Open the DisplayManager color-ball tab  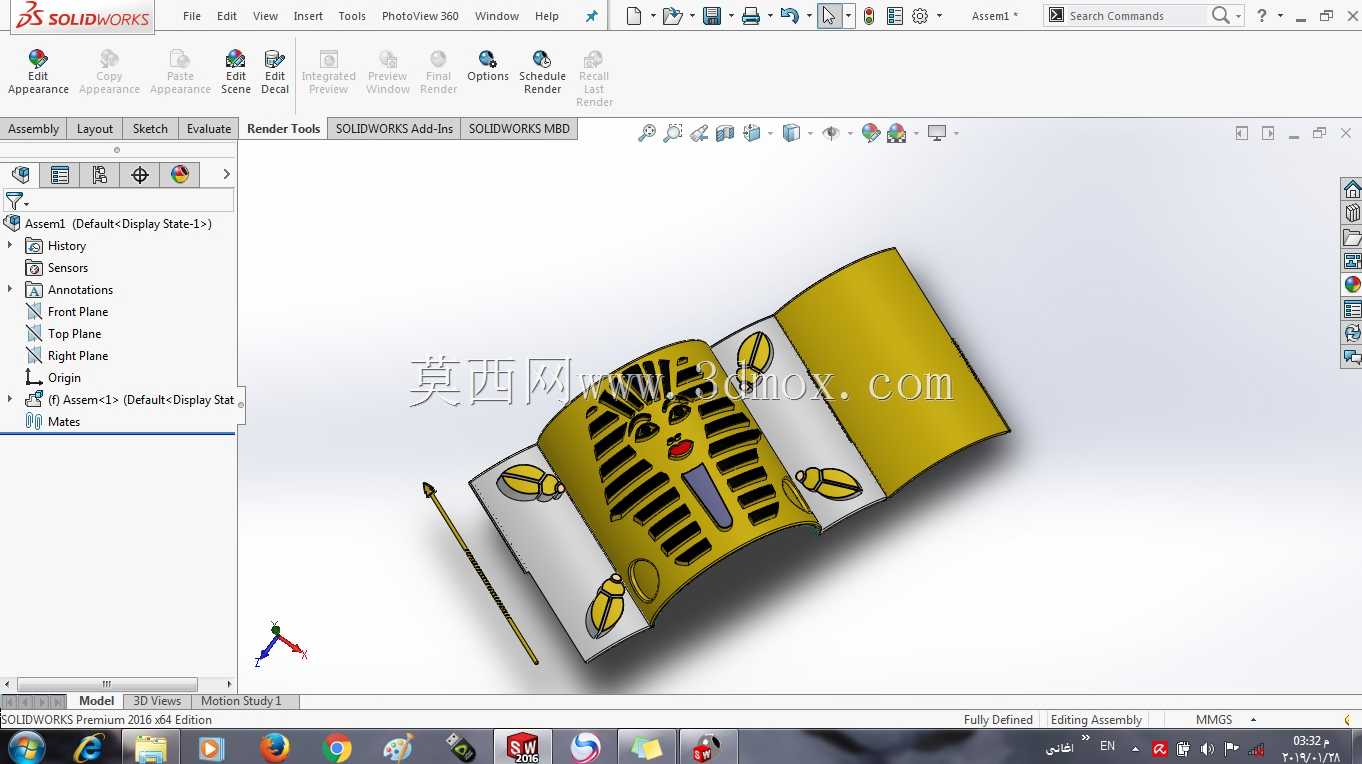pos(180,175)
